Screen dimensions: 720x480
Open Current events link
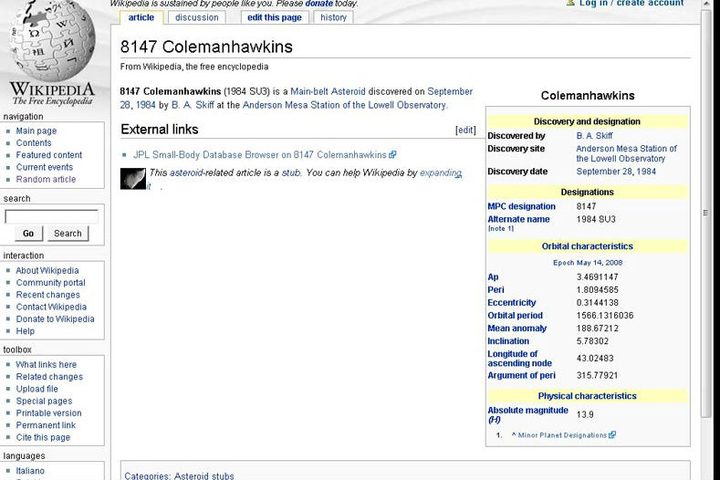point(45,167)
